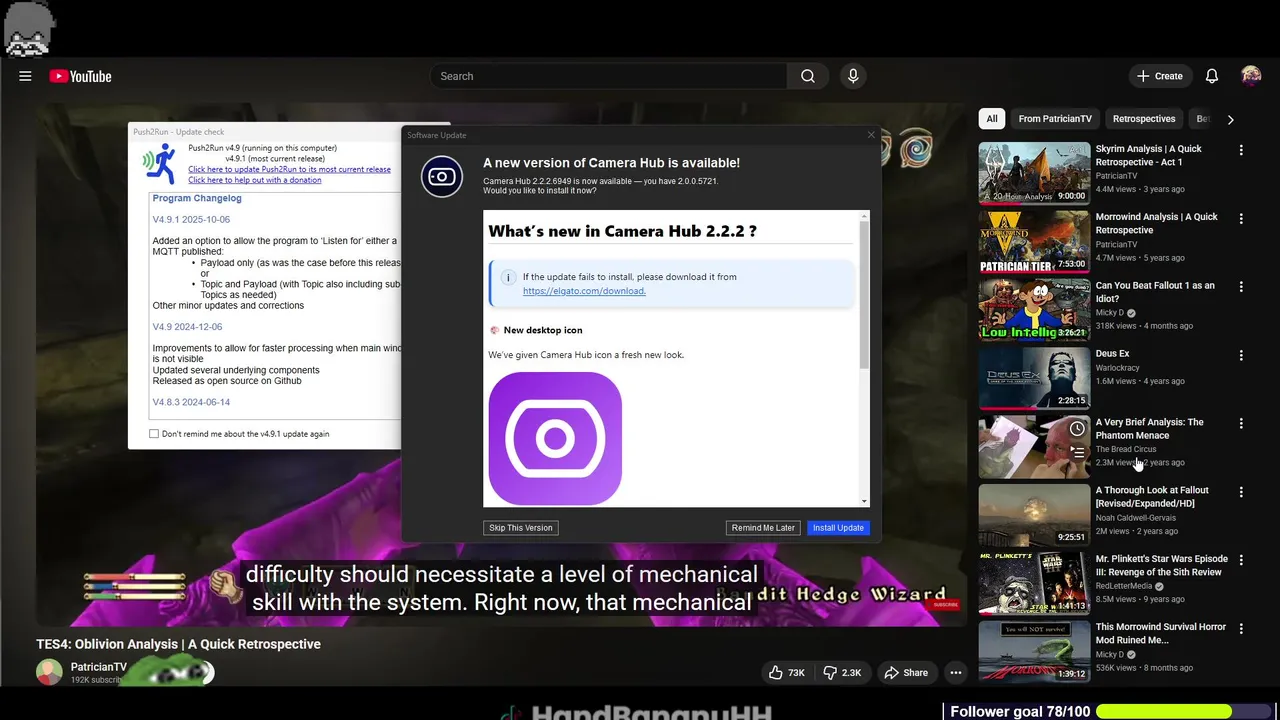
Task: Click V4.8.3 2024-06-14 changelog heading
Action: [191, 402]
